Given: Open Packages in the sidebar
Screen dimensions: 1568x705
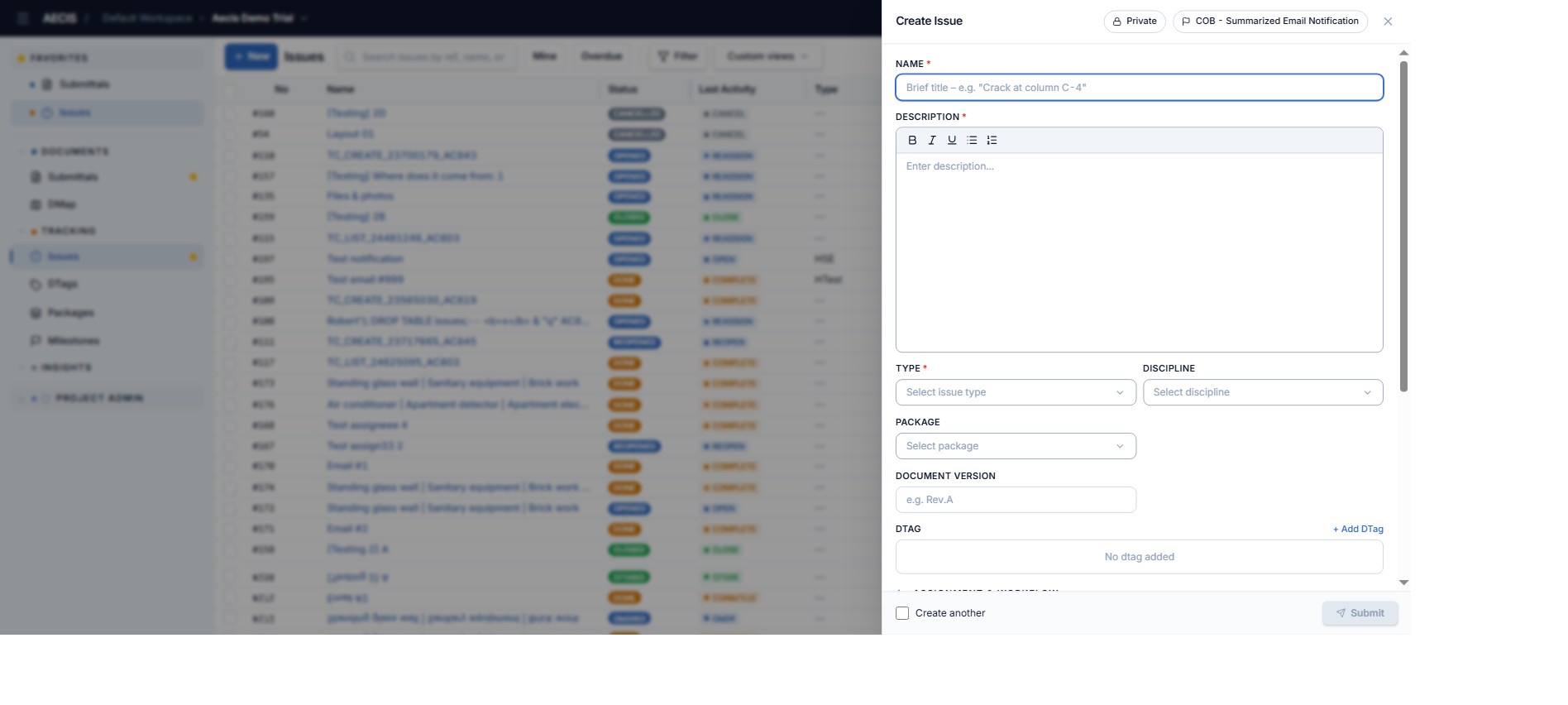Looking at the screenshot, I should point(70,313).
